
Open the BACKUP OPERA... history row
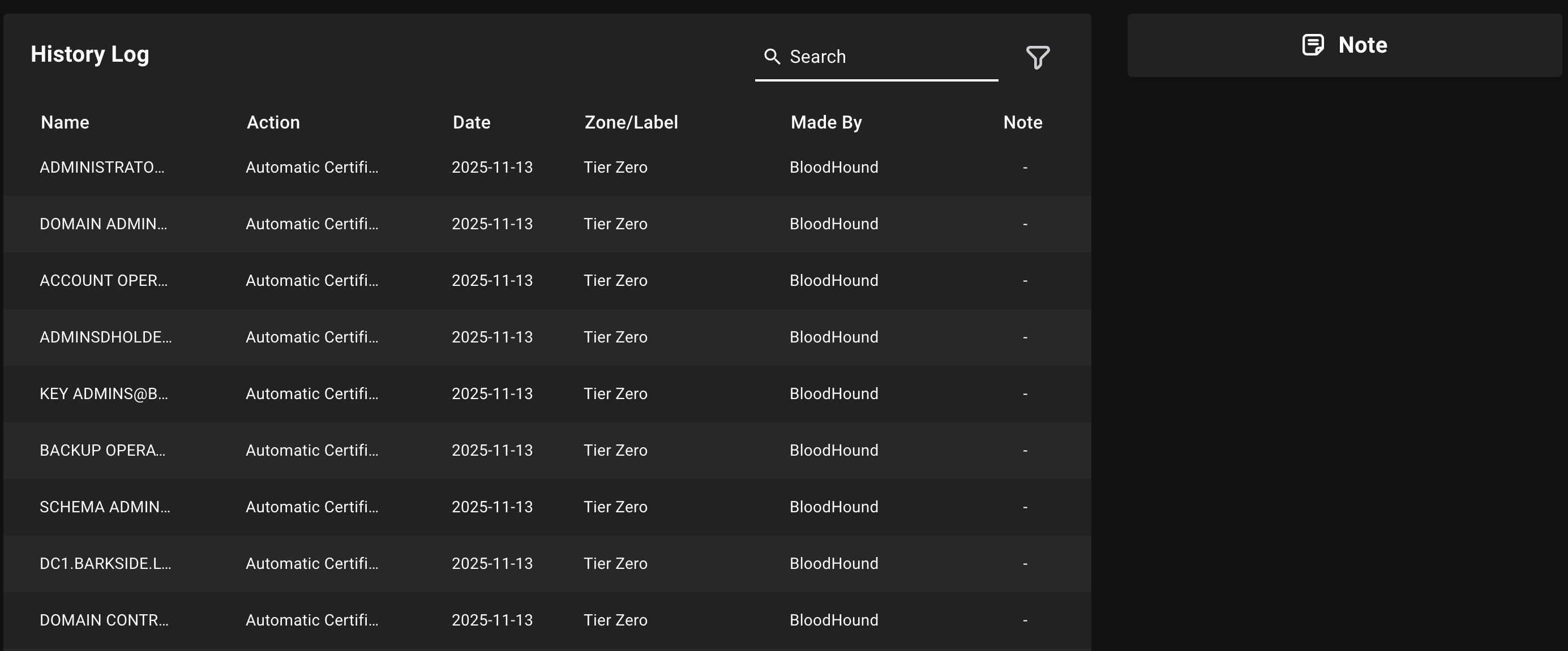[103, 450]
